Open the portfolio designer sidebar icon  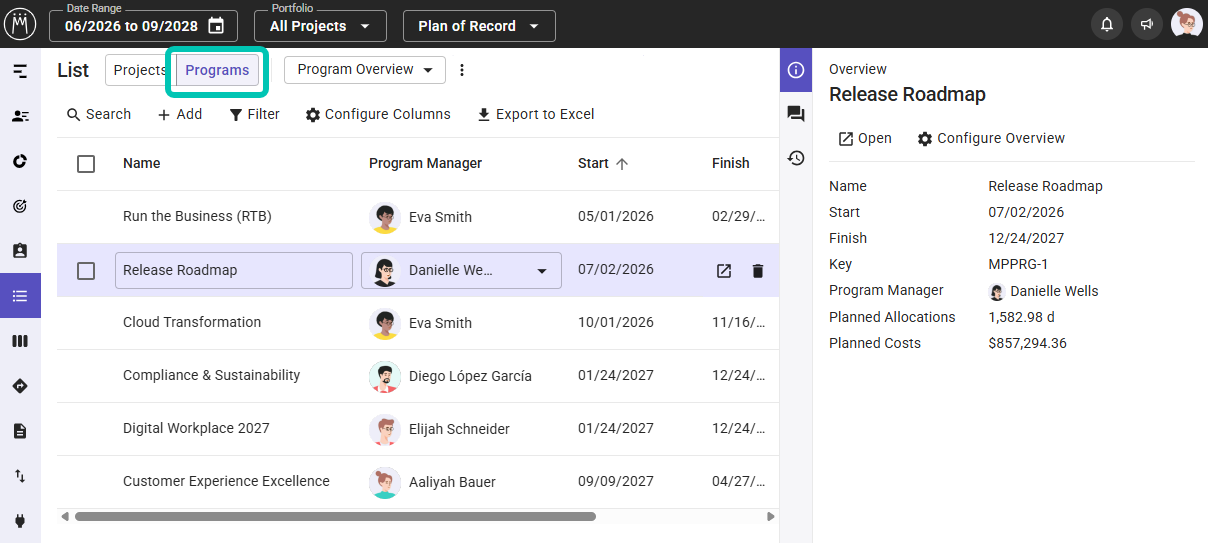20,71
